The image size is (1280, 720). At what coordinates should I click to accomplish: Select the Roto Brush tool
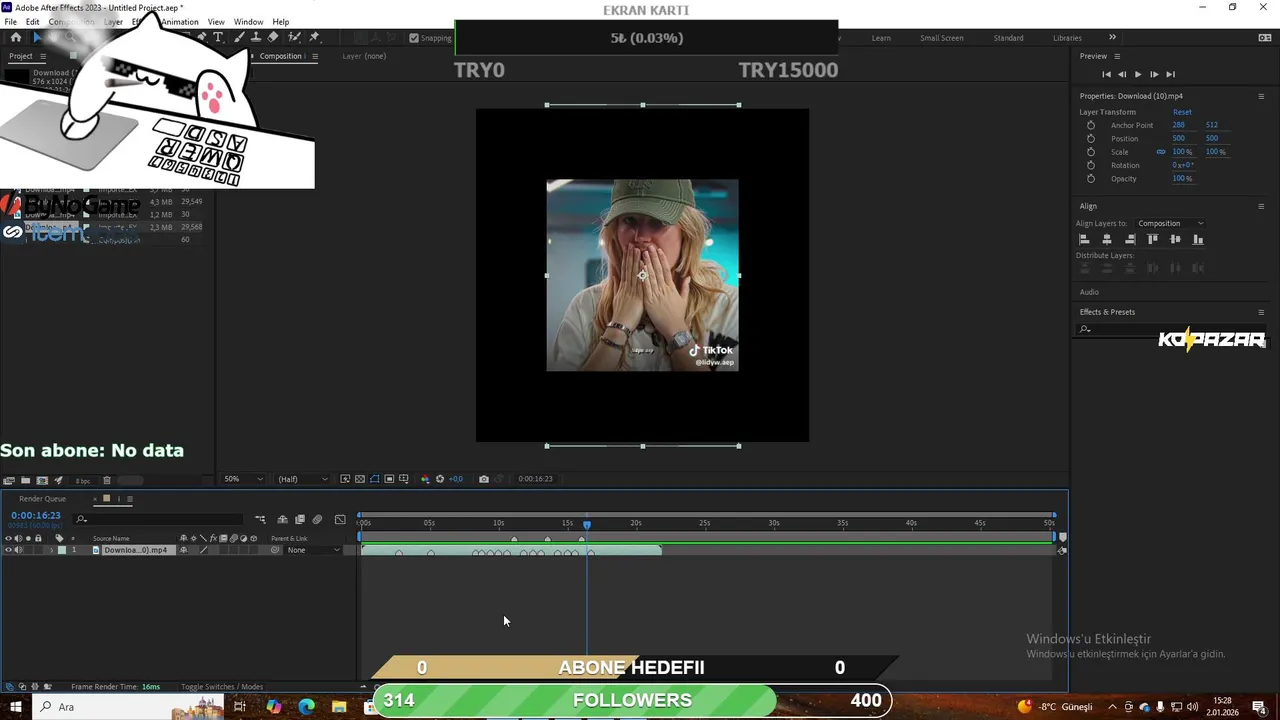[294, 38]
